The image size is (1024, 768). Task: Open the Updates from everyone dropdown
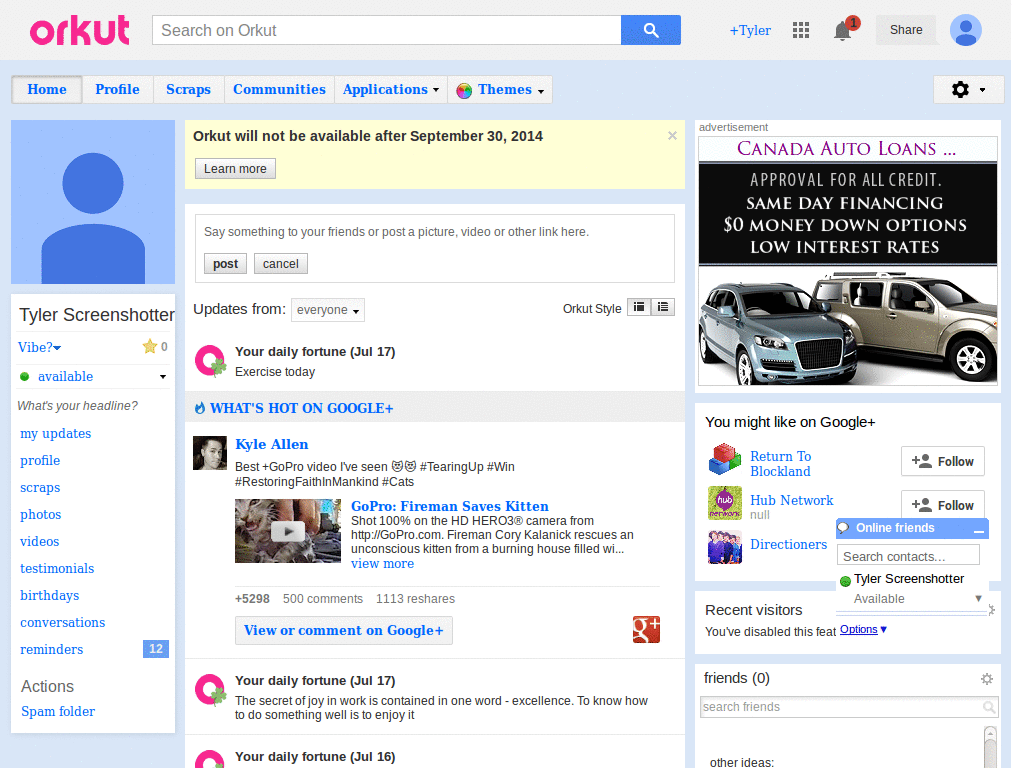[x=328, y=310]
